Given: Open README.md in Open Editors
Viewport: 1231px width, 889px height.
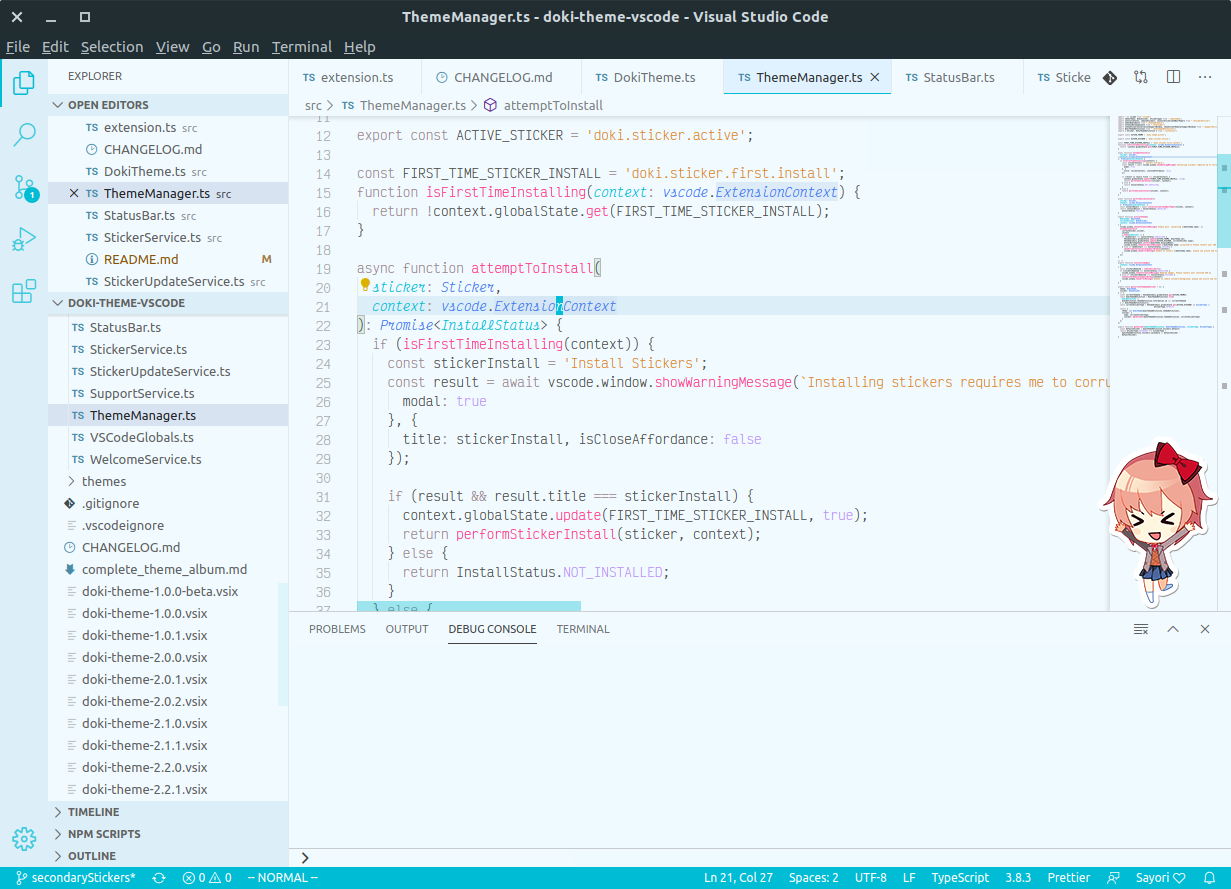Looking at the screenshot, I should pos(168,259).
